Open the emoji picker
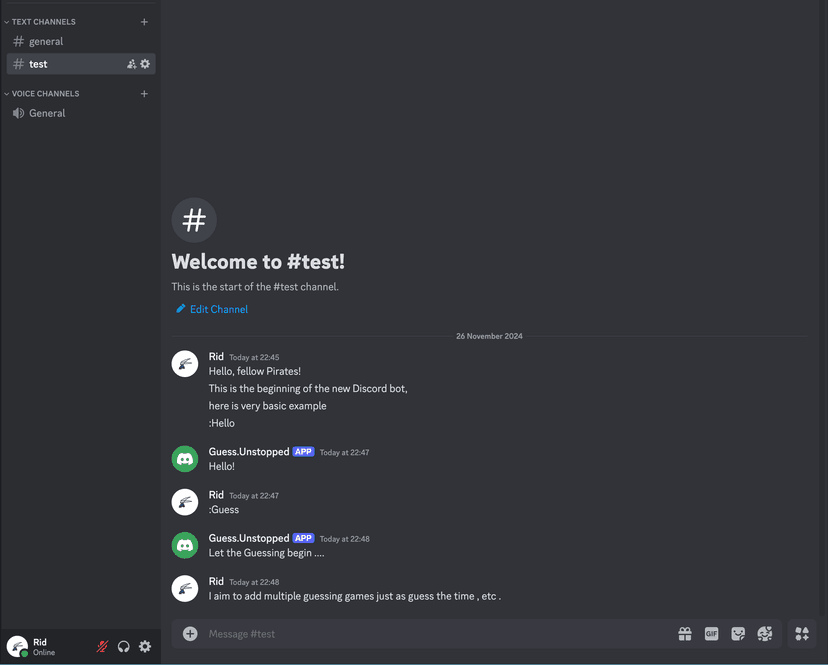Image resolution: width=828 pixels, height=665 pixels. pos(765,633)
